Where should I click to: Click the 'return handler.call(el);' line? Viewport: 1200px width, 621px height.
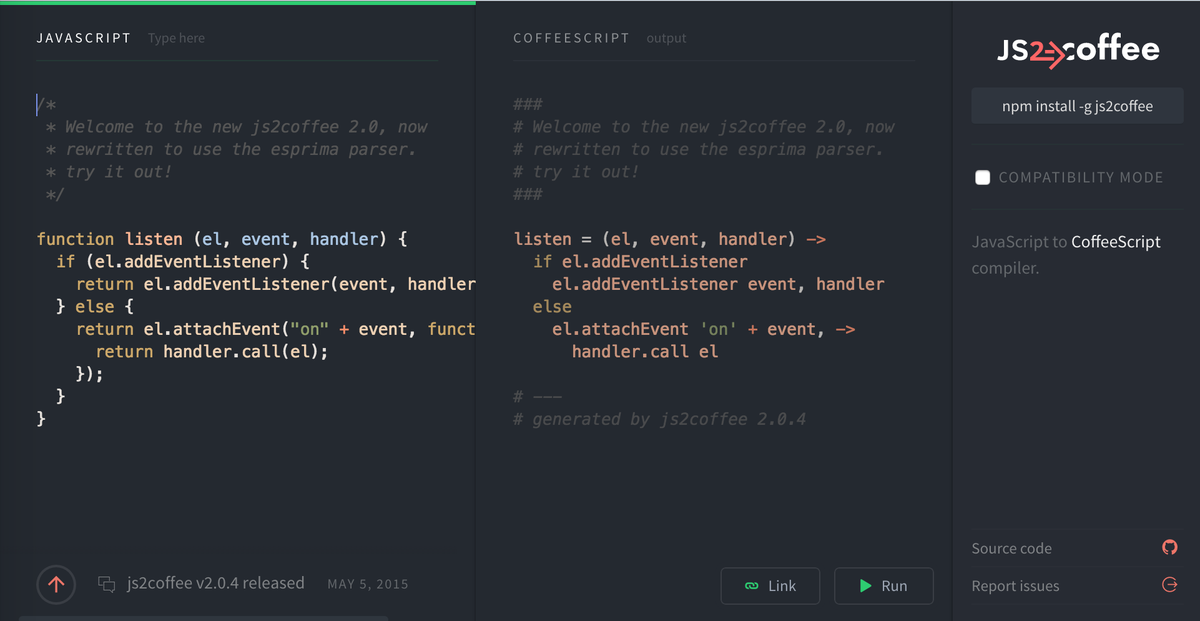[x=211, y=352]
